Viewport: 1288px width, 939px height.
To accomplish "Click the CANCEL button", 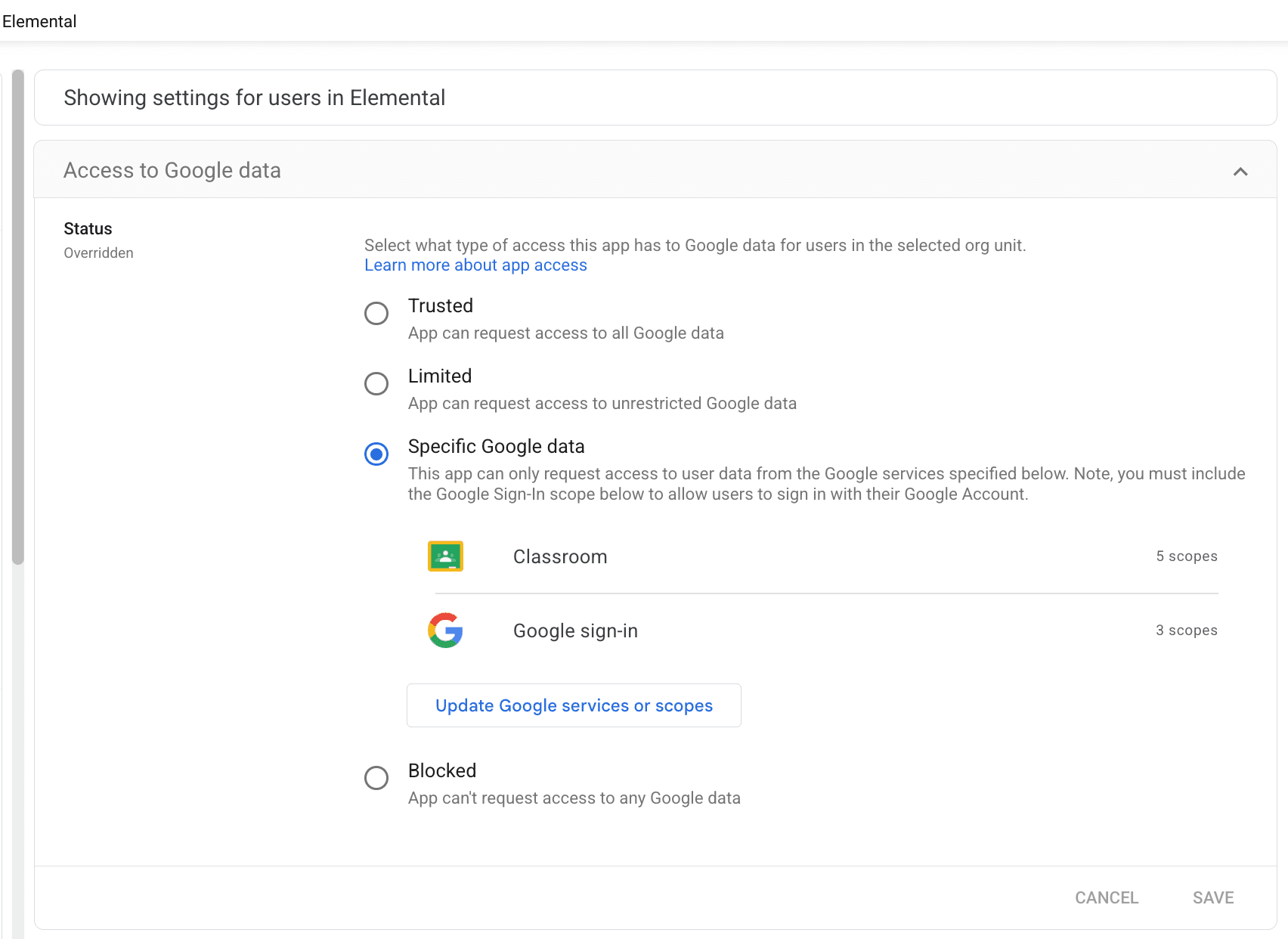I will (1107, 897).
